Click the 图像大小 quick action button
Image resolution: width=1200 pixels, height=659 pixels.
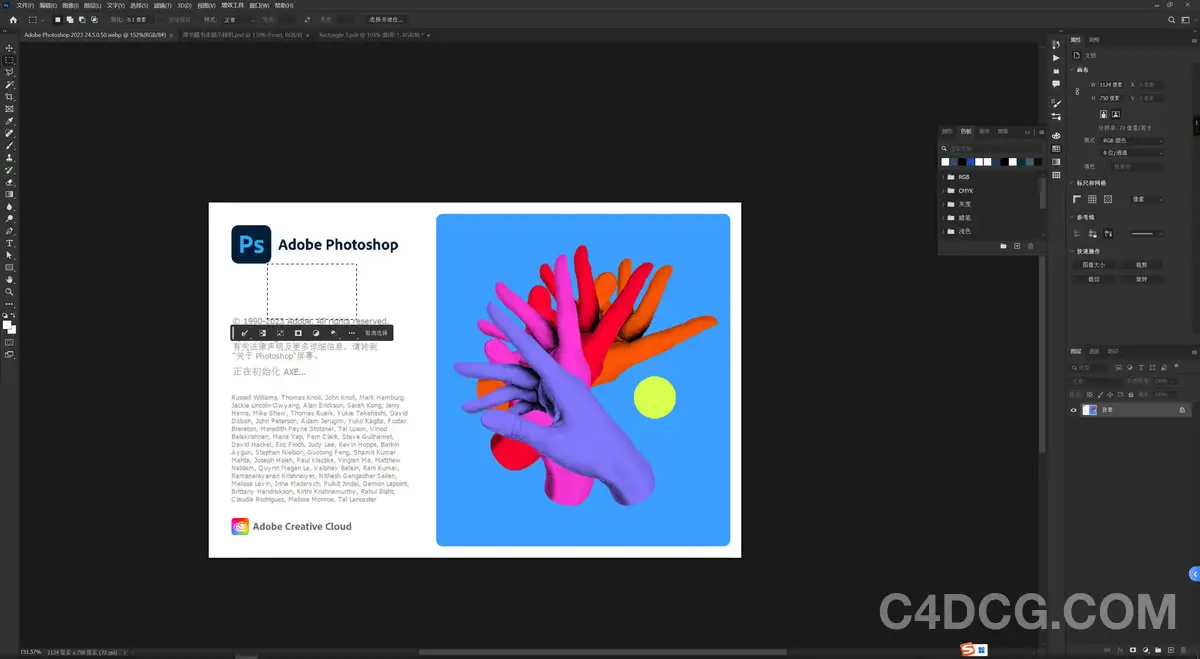point(1095,265)
